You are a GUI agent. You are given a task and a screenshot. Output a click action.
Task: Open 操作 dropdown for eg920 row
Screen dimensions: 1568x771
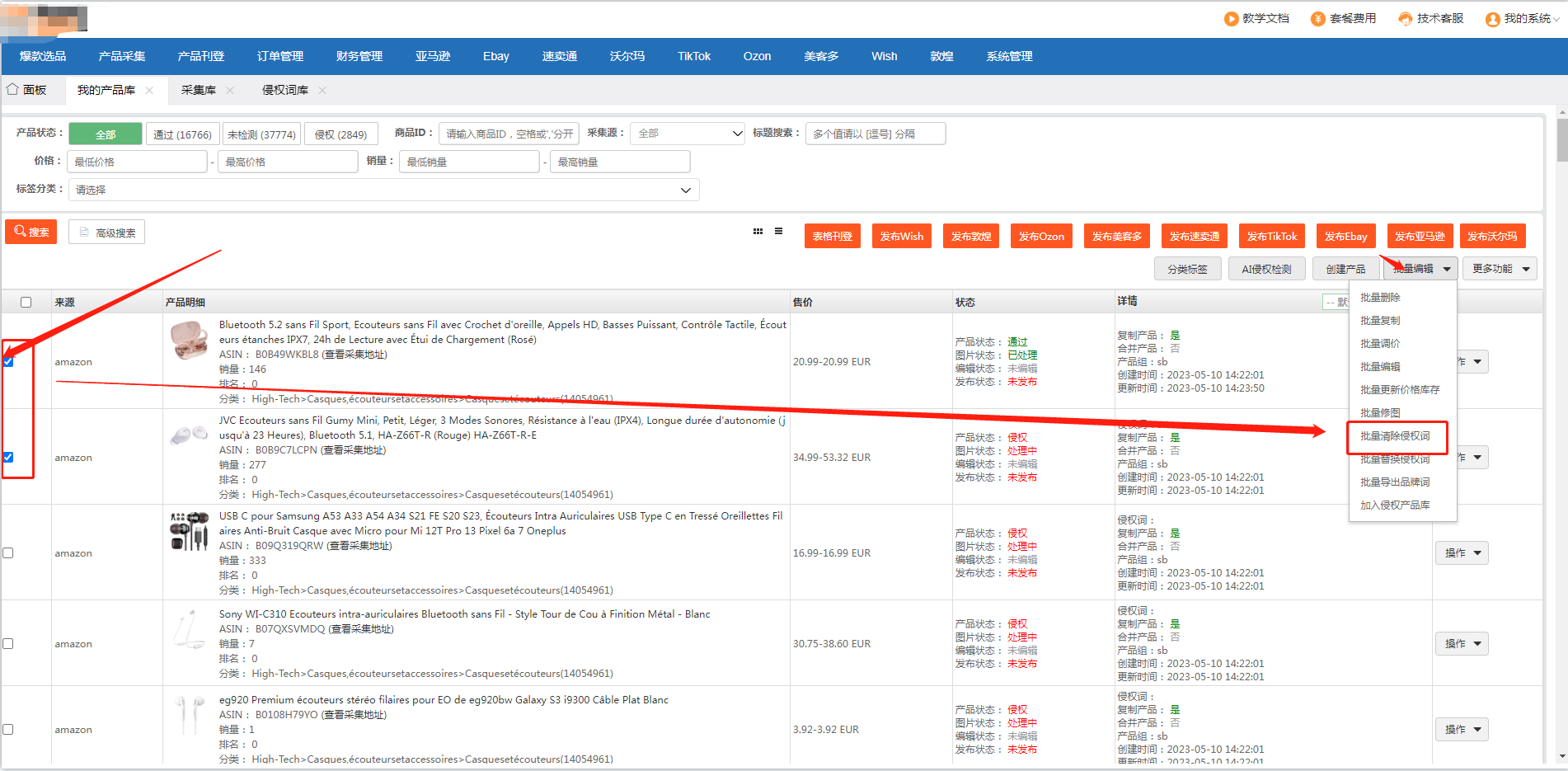coord(1462,730)
